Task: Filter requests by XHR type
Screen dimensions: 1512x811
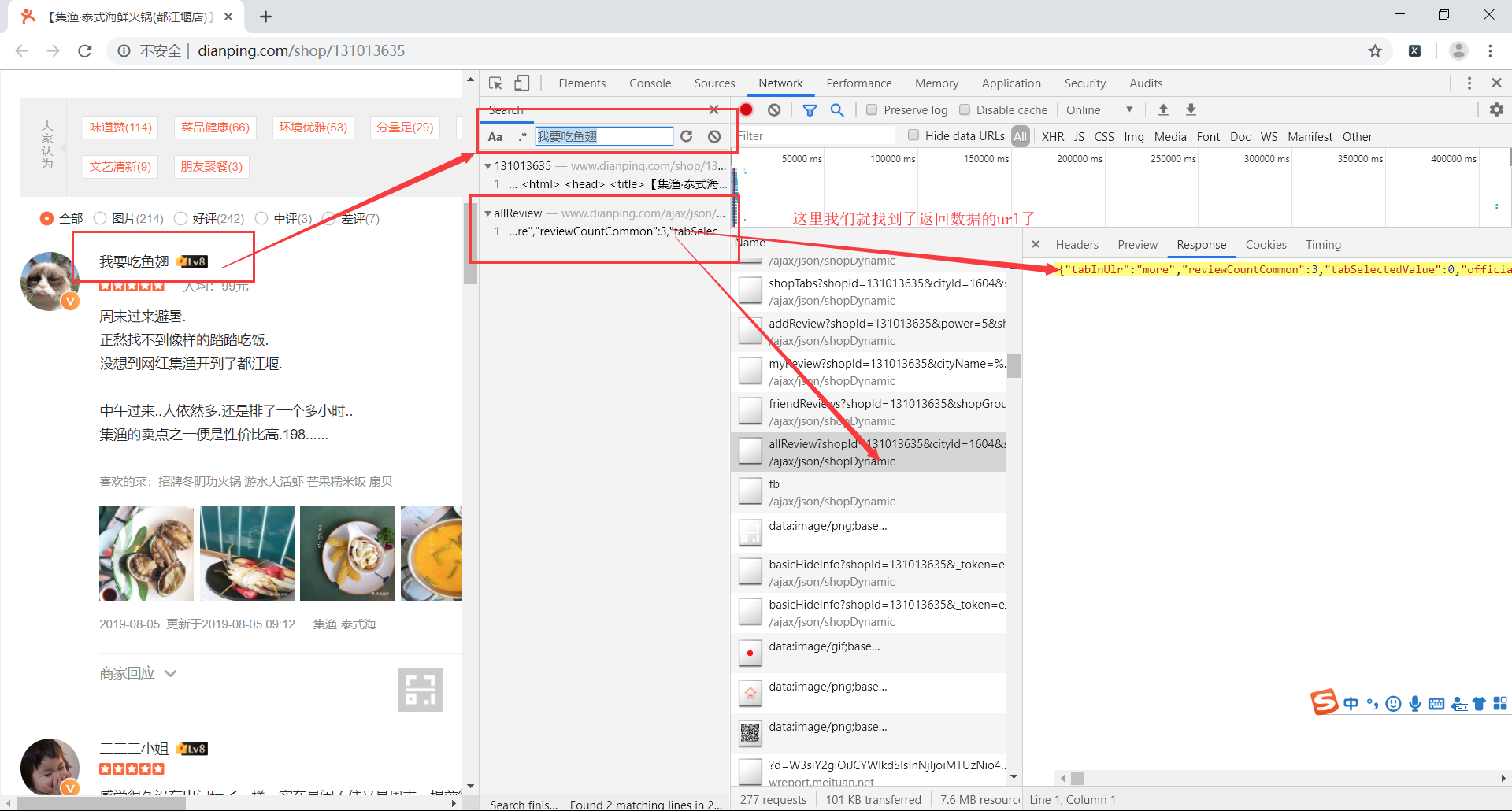Action: [x=1052, y=137]
